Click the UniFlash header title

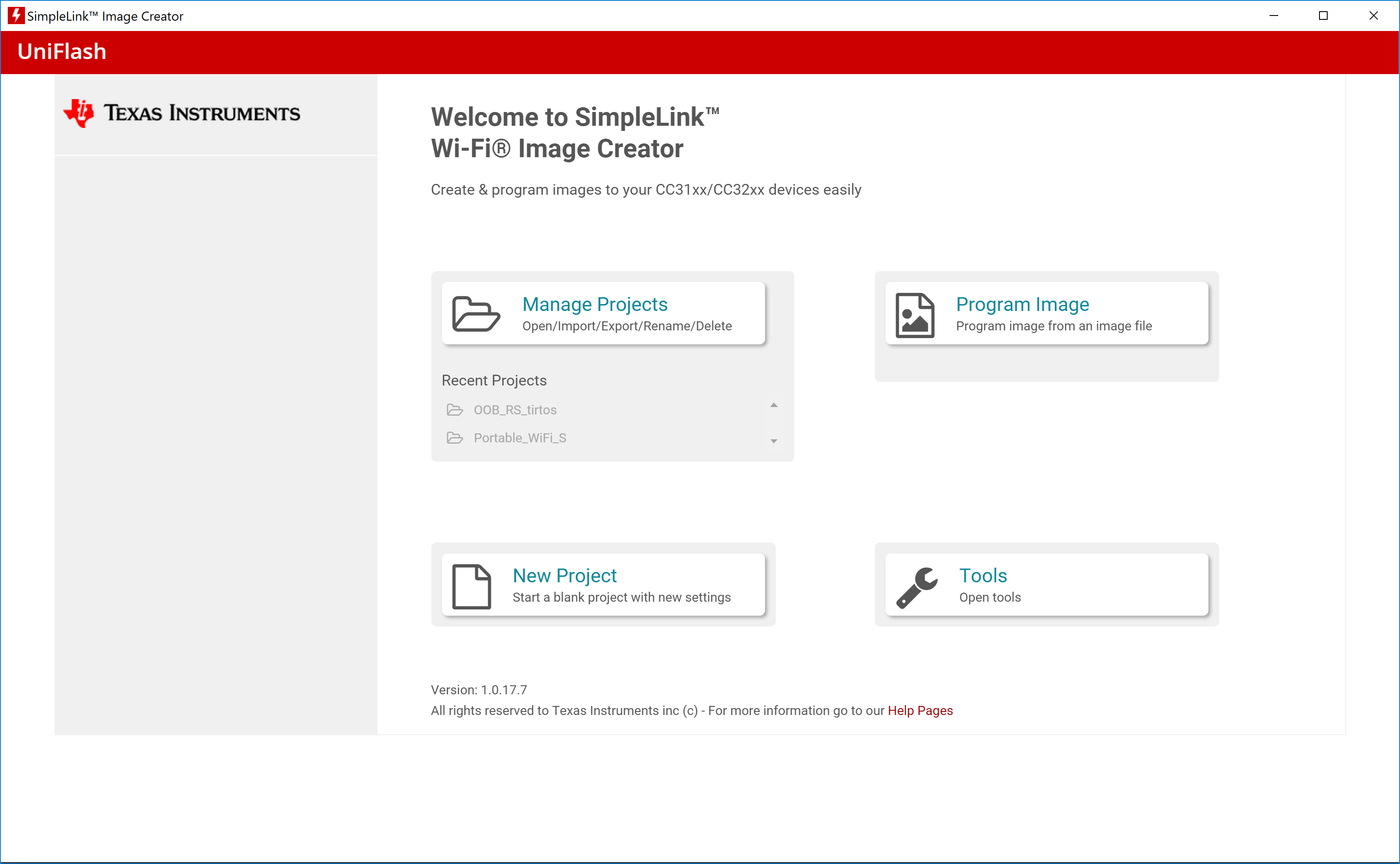62,51
